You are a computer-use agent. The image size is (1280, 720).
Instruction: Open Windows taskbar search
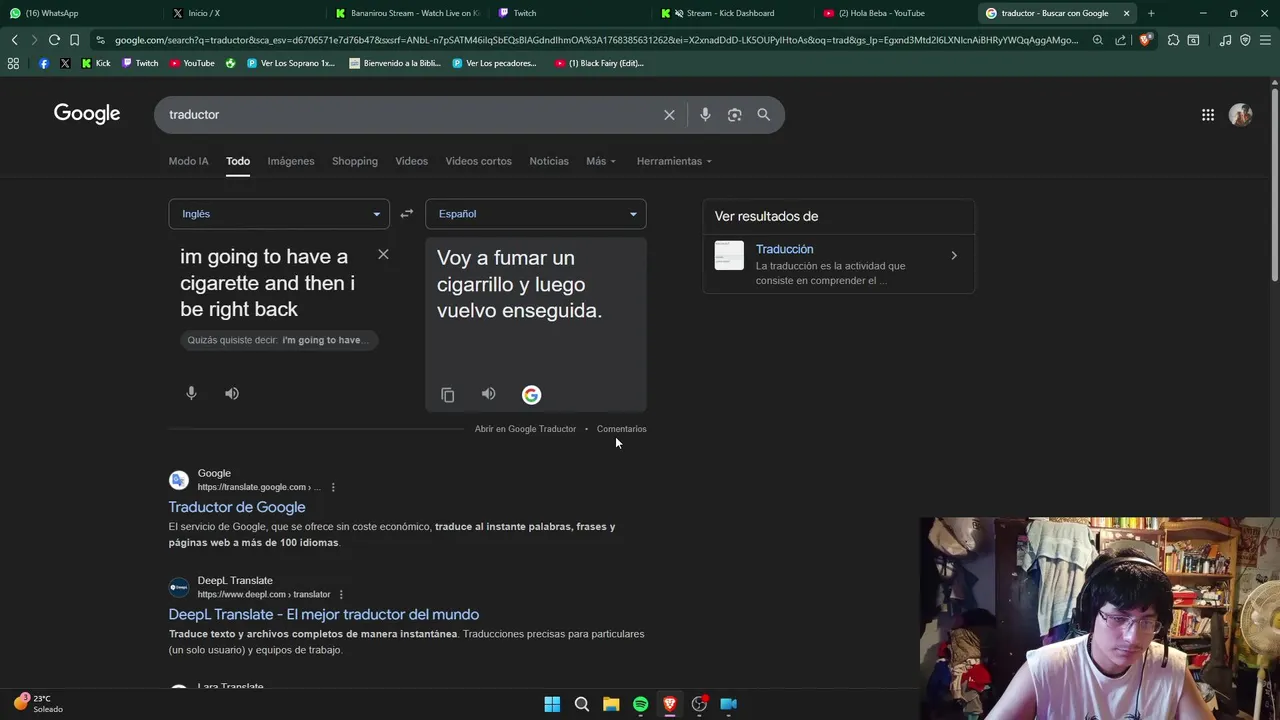581,704
